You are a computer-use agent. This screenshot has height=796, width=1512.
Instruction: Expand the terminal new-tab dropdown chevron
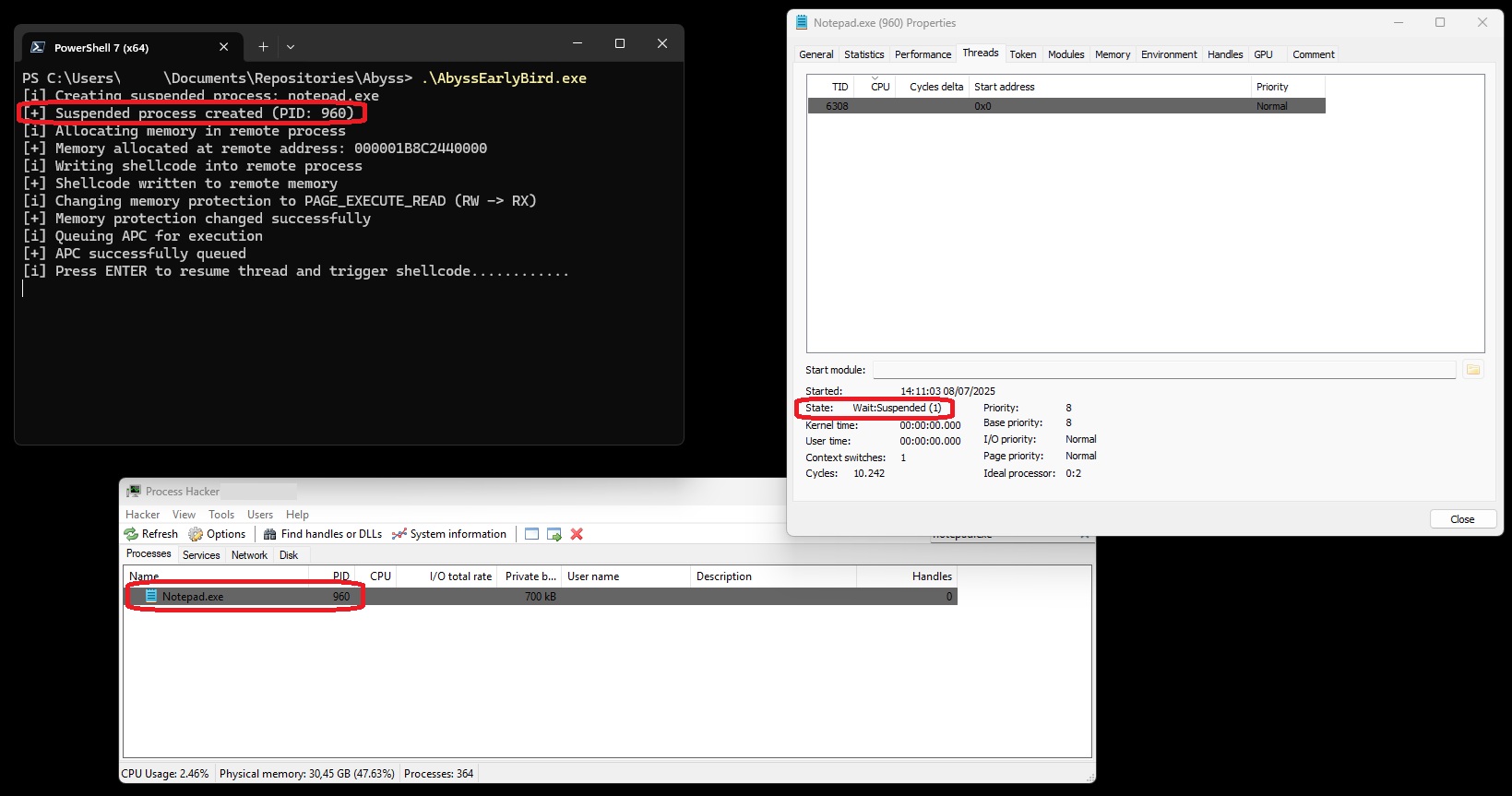click(x=291, y=47)
